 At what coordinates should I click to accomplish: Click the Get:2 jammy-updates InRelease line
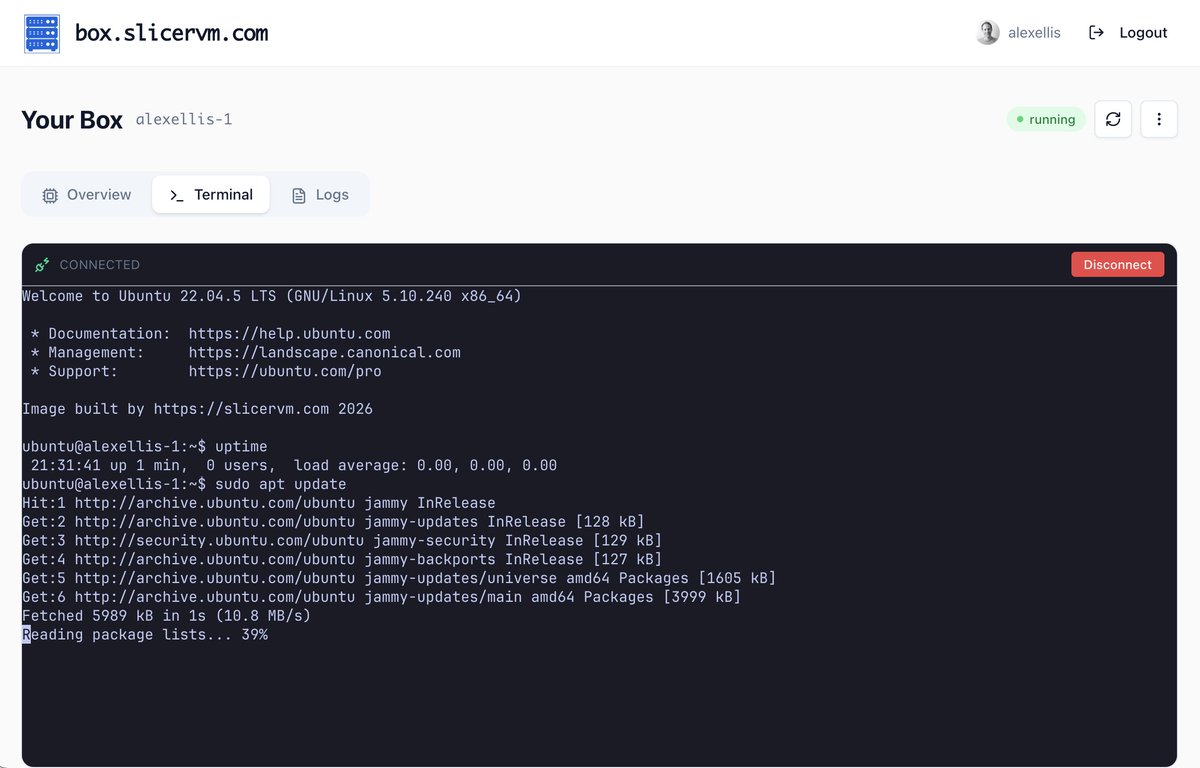click(x=333, y=522)
